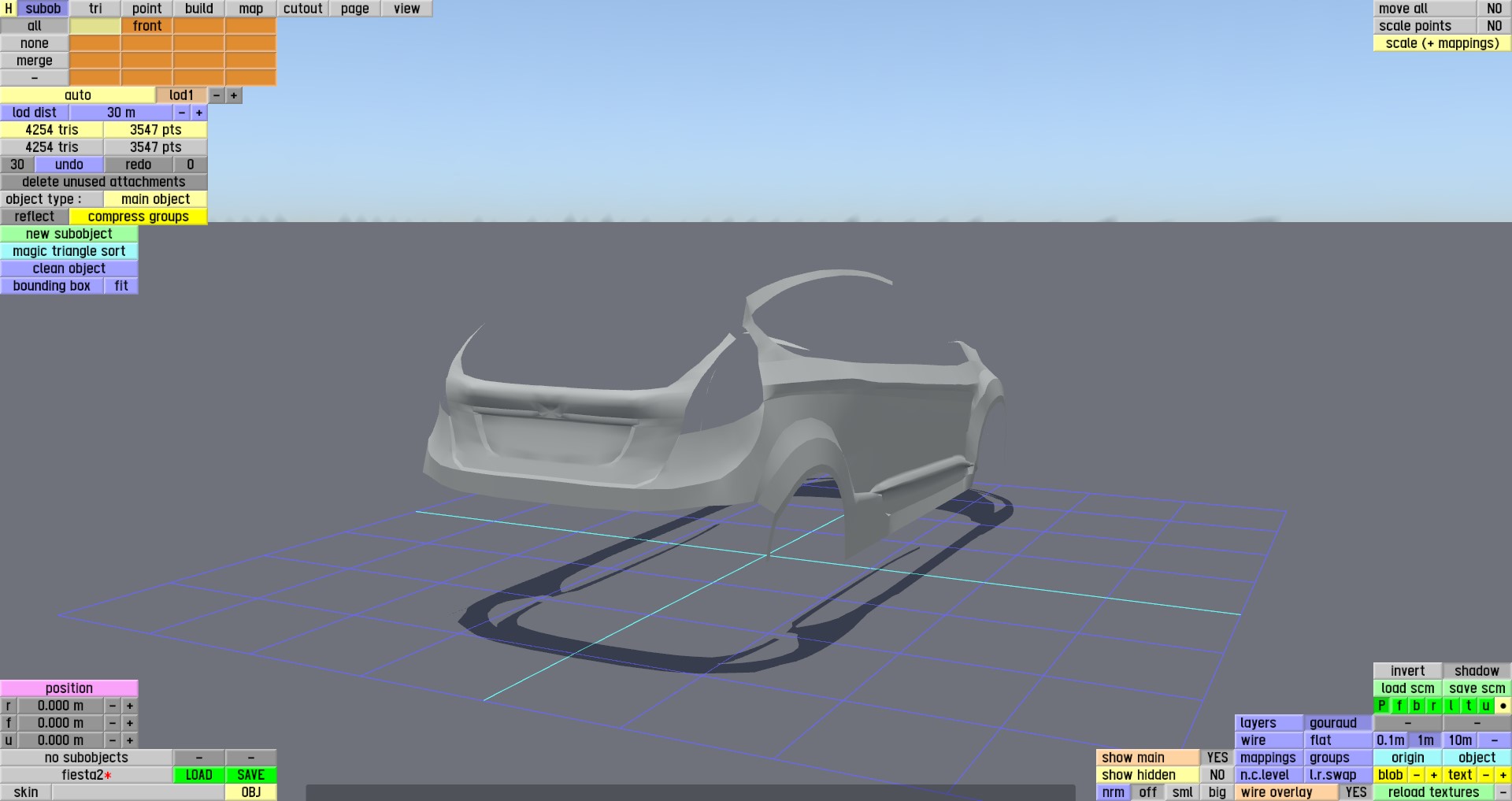
Task: Change object type via 'main object'
Action: click(156, 199)
